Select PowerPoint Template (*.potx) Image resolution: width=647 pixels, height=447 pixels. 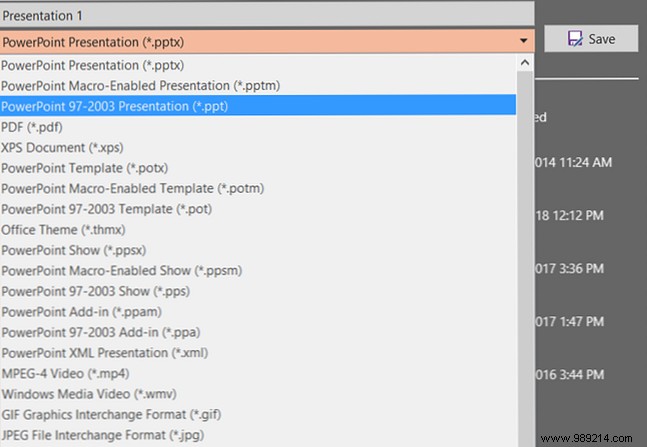(258, 168)
